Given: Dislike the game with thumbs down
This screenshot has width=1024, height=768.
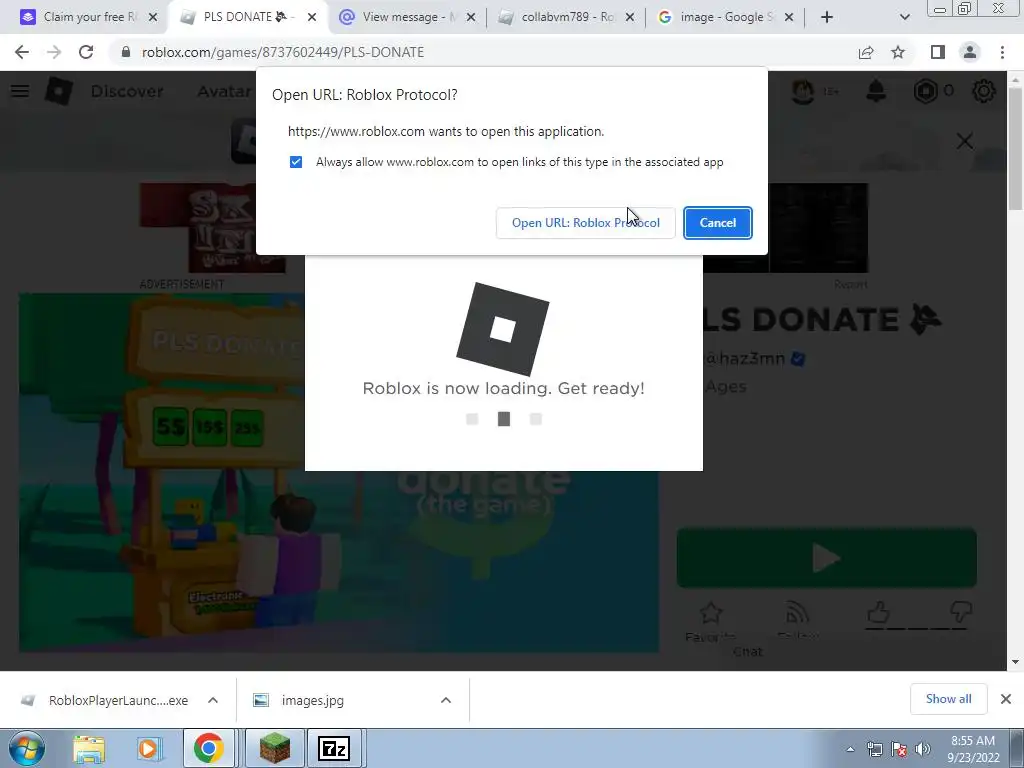Looking at the screenshot, I should (961, 613).
